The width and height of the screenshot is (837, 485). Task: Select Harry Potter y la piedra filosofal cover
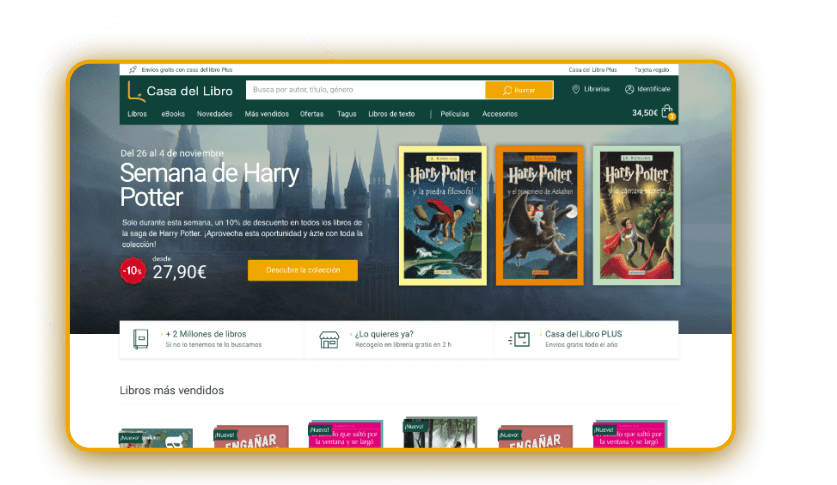(x=442, y=215)
